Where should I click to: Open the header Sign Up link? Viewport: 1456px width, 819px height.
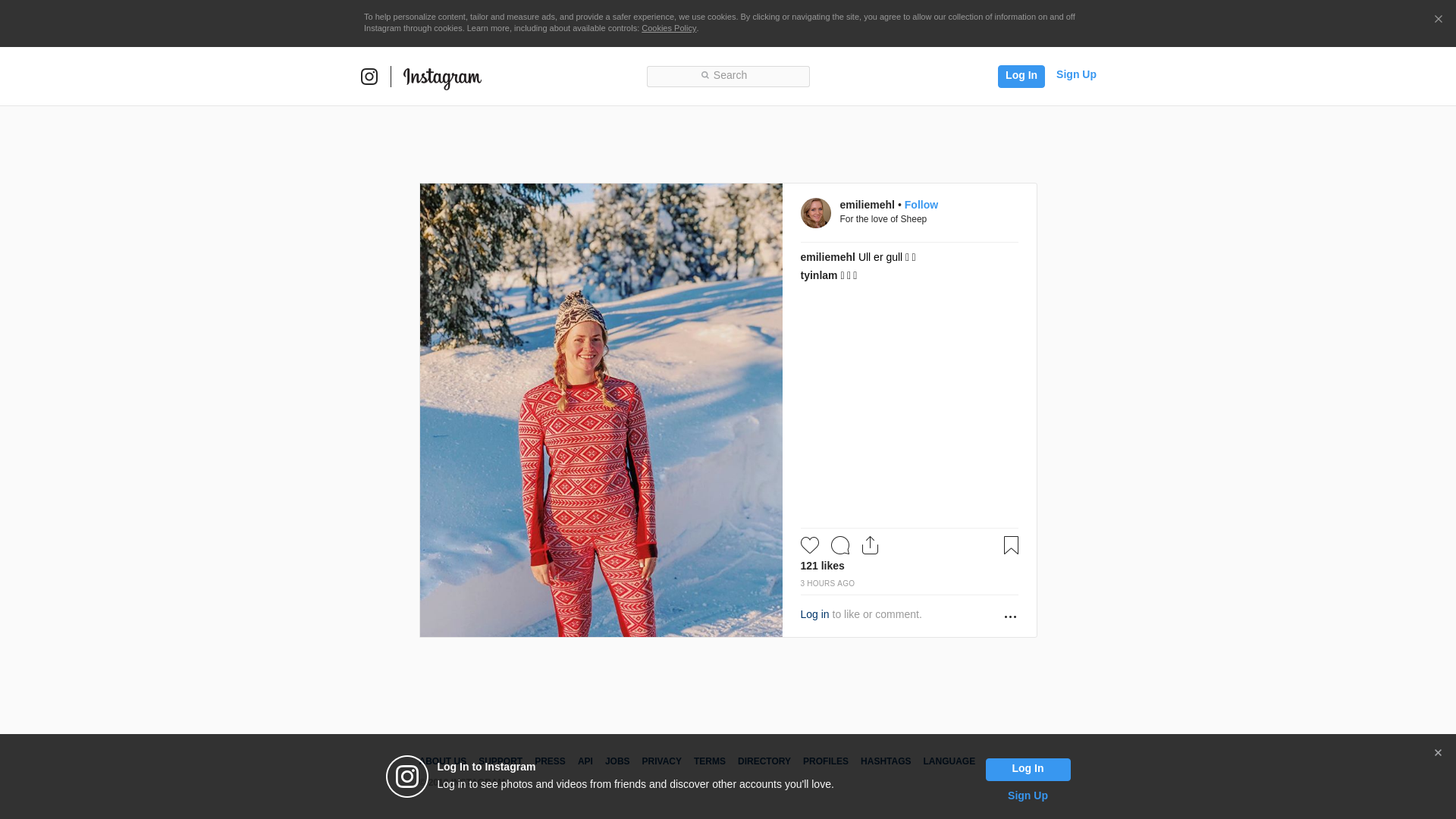pos(1076,74)
